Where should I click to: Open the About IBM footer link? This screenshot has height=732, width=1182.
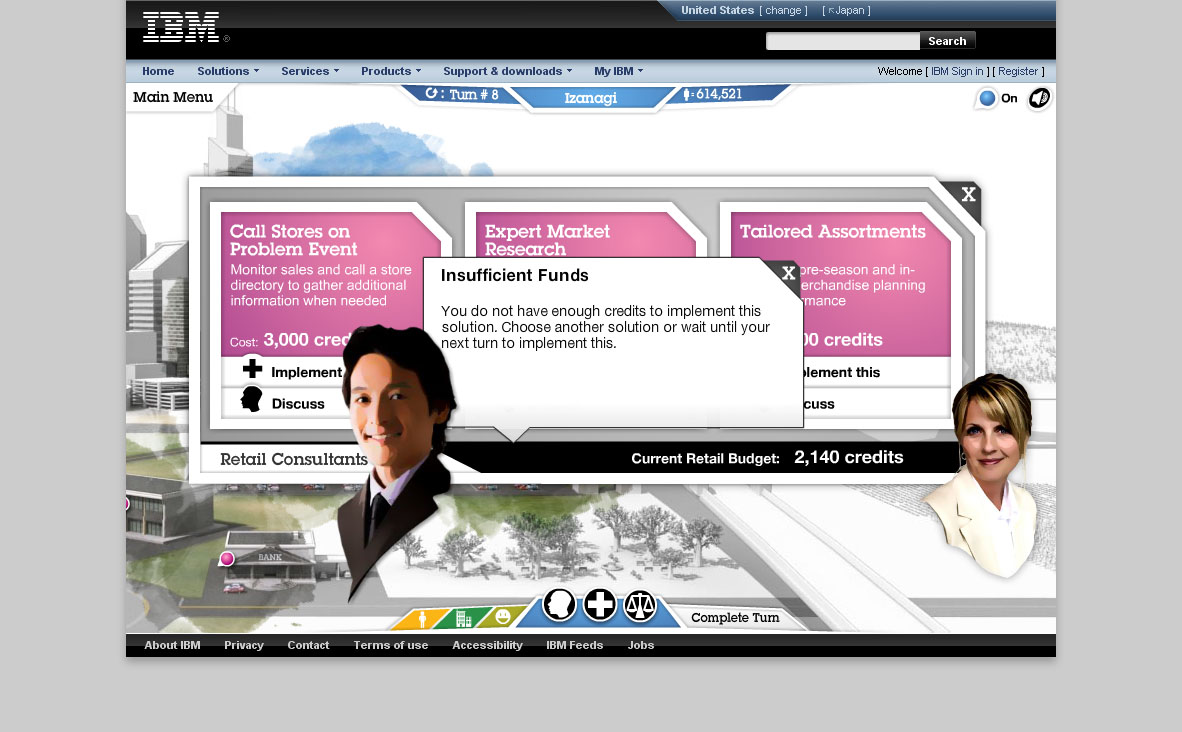click(x=172, y=645)
